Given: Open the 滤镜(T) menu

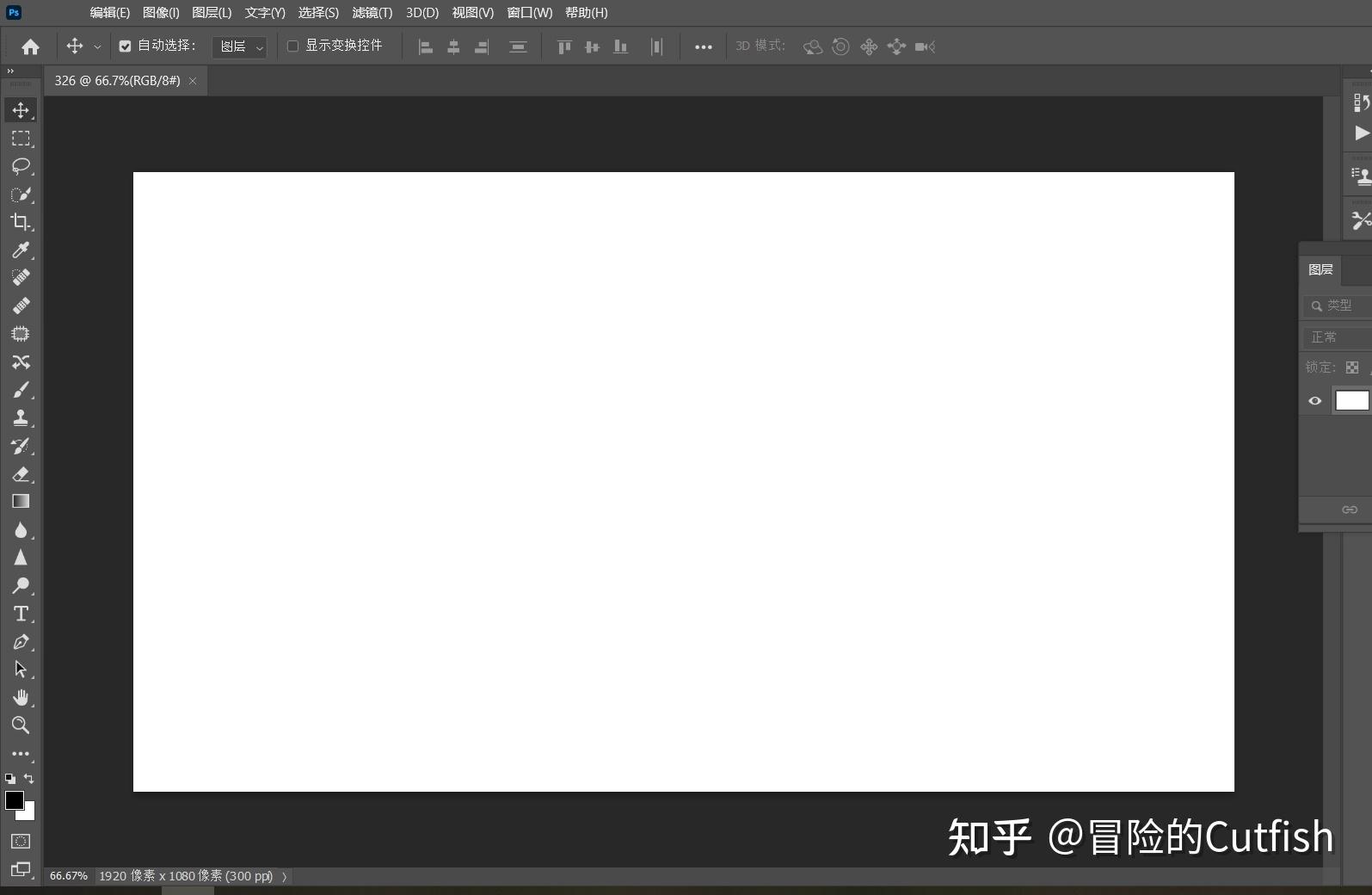Looking at the screenshot, I should [372, 13].
